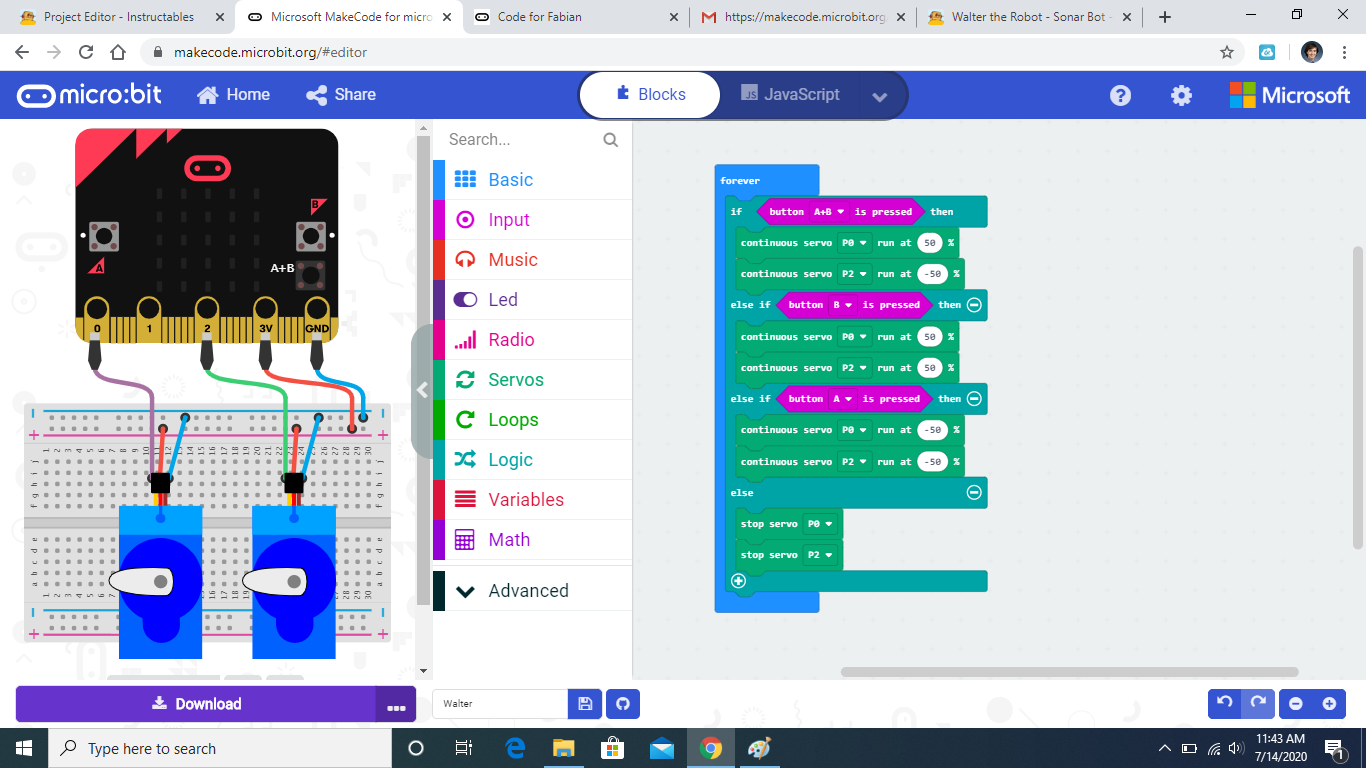This screenshot has width=1366, height=768.
Task: Switch editor to Blocks view
Action: 650,95
